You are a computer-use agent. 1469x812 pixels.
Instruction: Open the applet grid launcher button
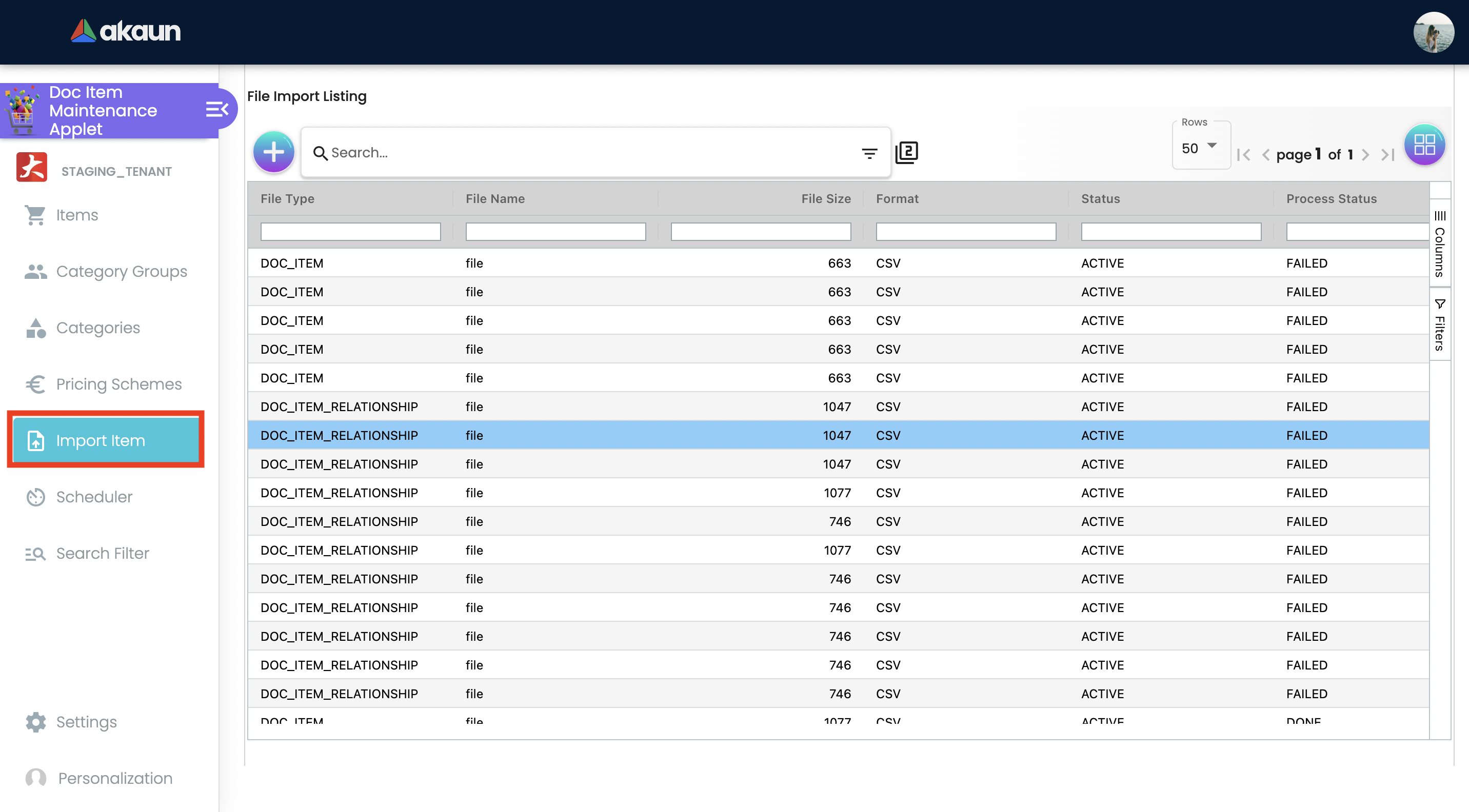click(x=1424, y=145)
